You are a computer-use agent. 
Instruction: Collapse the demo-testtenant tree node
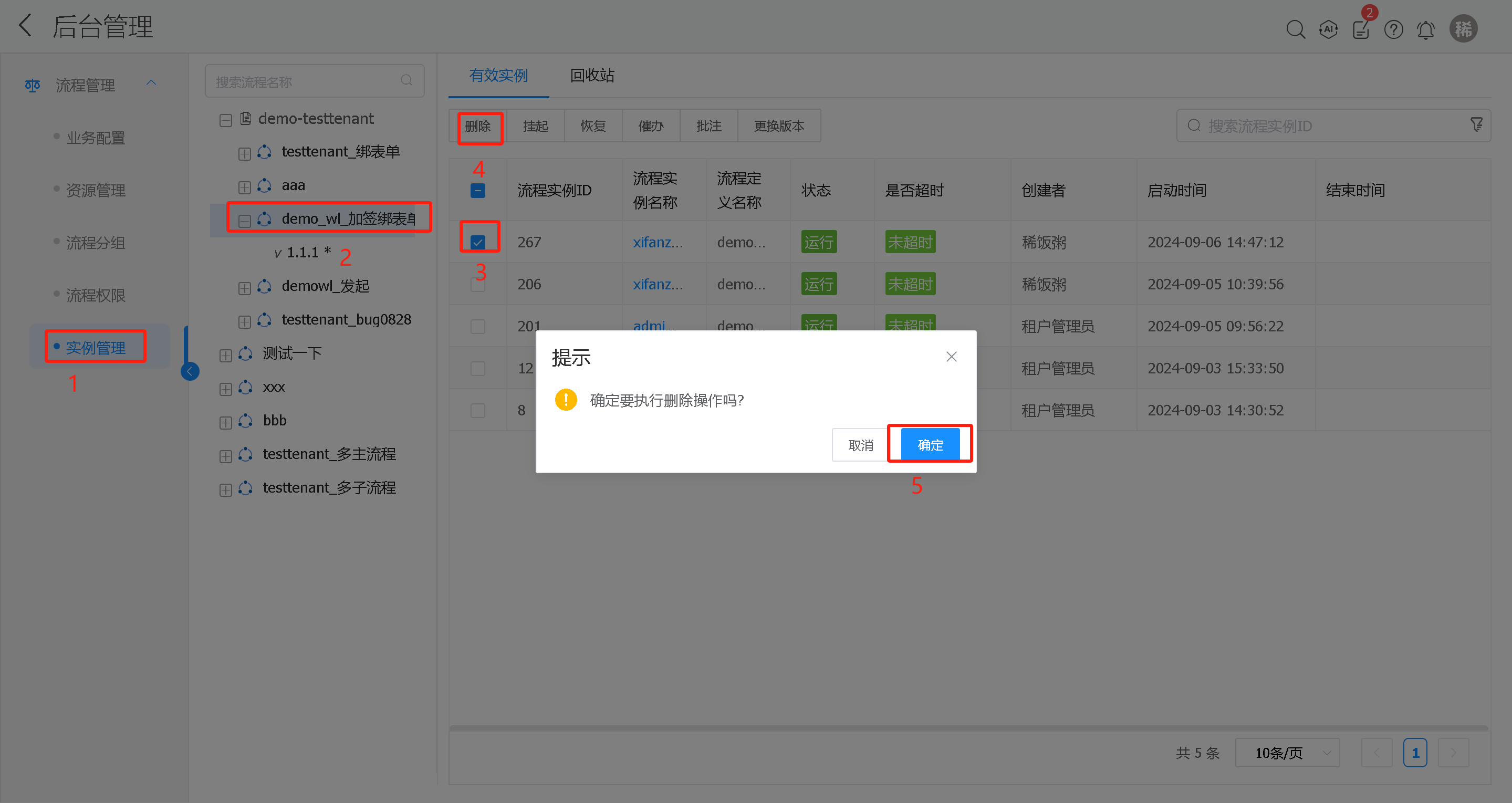tap(226, 120)
